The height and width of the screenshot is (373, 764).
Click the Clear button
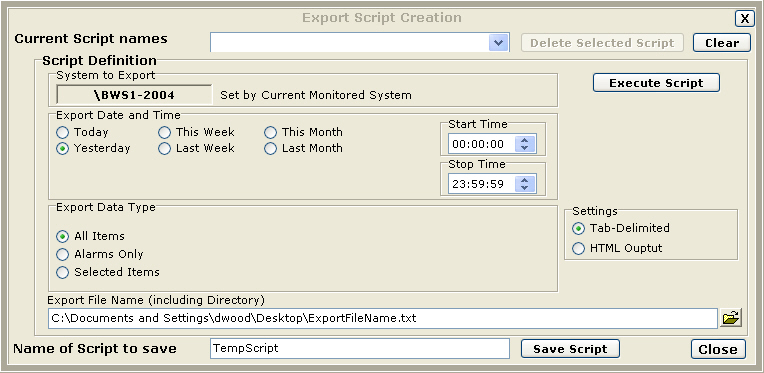click(x=722, y=42)
